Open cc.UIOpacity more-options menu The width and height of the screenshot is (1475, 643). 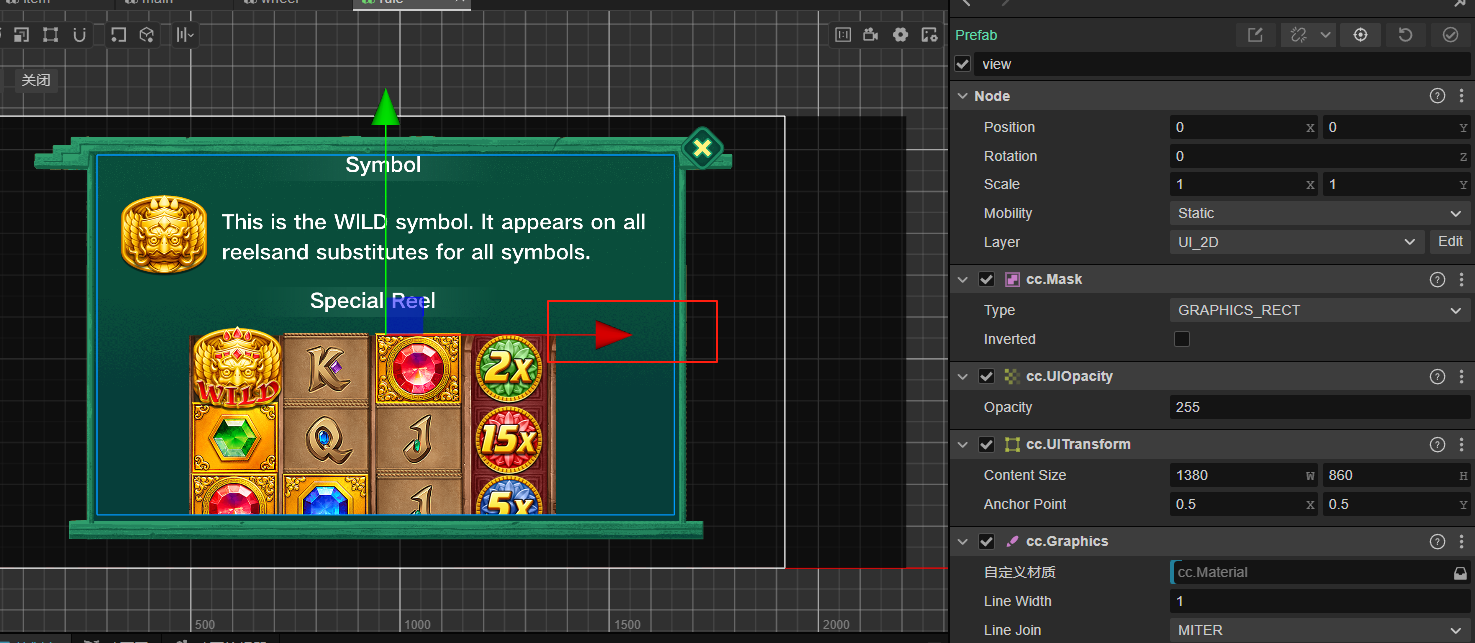[x=1461, y=377]
